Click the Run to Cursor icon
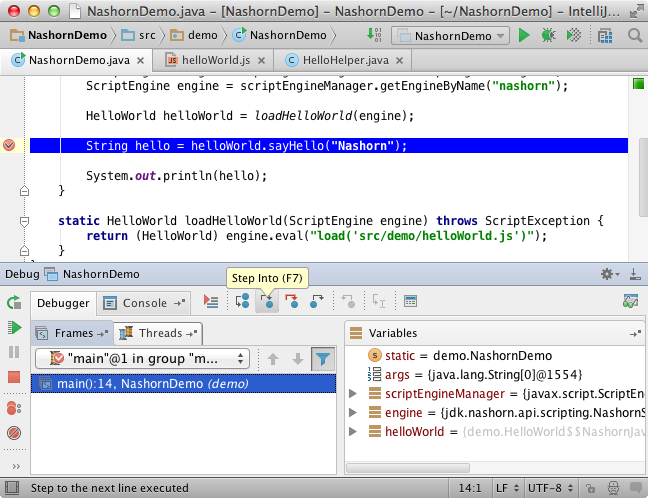The height and width of the screenshot is (498, 648). (379, 301)
